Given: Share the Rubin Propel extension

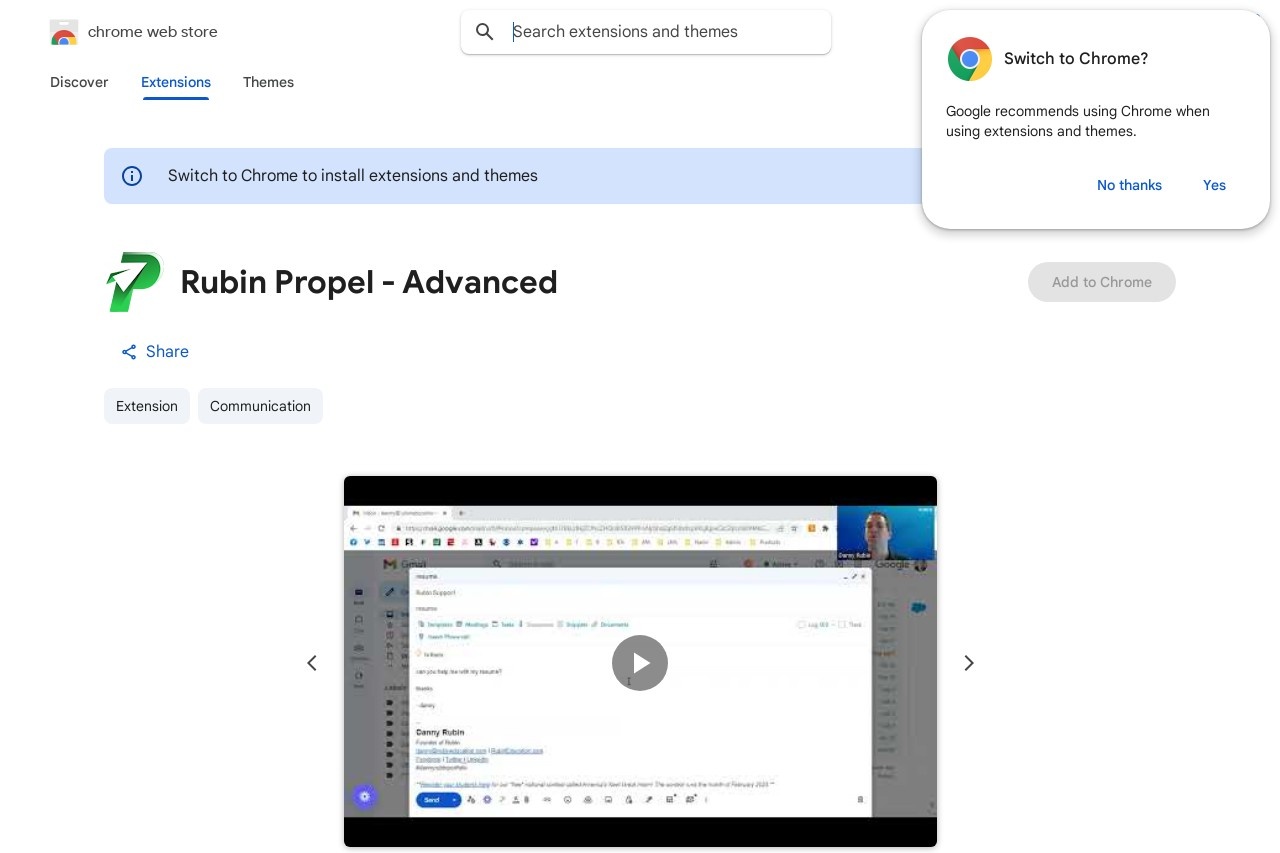Looking at the screenshot, I should tap(155, 352).
